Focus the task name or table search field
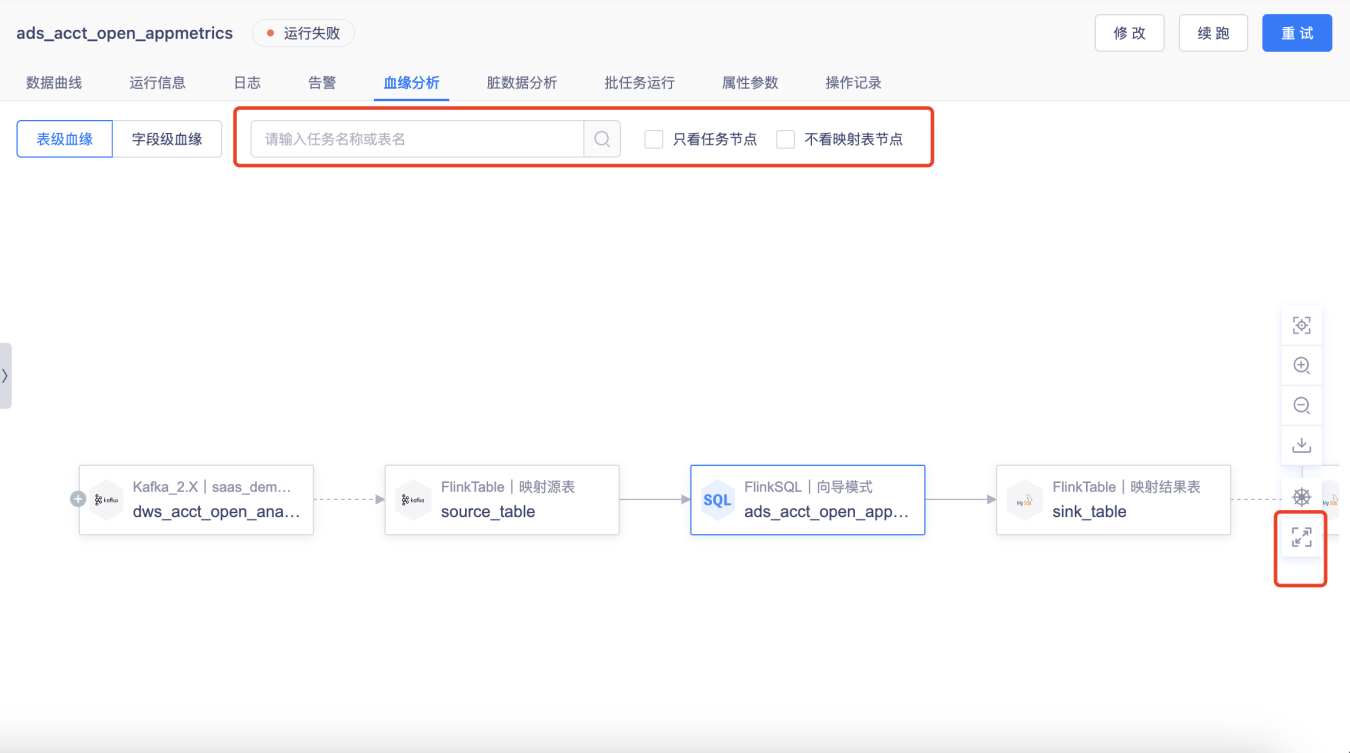Image resolution: width=1350 pixels, height=753 pixels. pyautogui.click(x=417, y=139)
